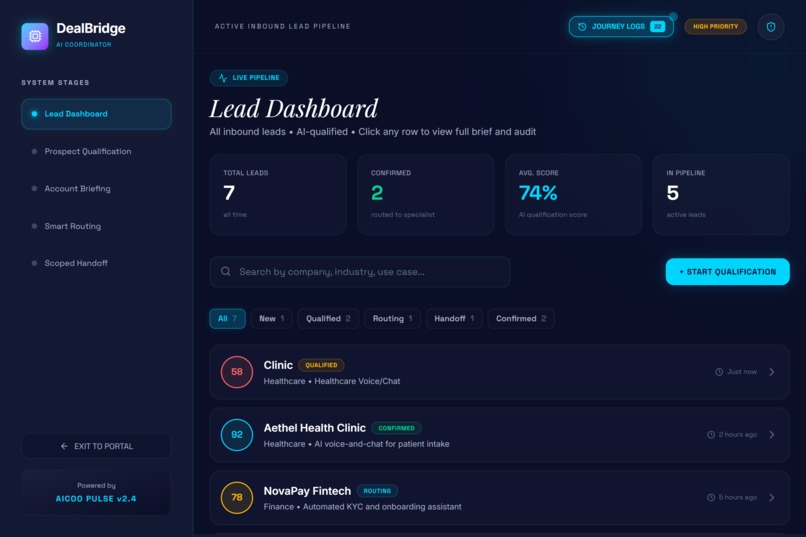Screen dimensions: 806x537
Task: Click the Start Qualification button
Action: pos(727,271)
